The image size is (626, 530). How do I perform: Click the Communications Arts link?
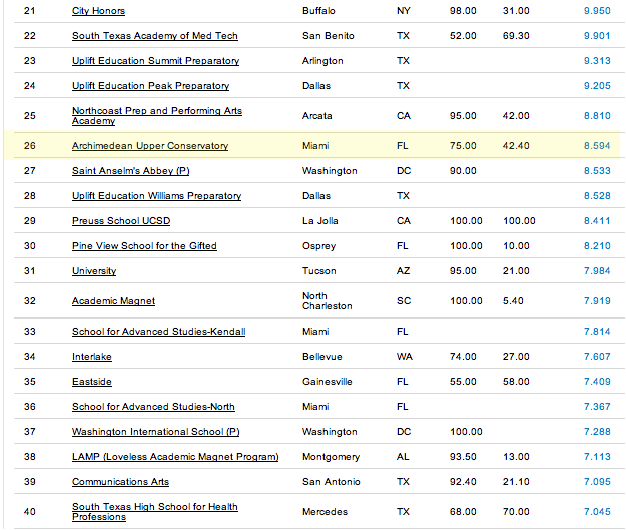pos(121,482)
